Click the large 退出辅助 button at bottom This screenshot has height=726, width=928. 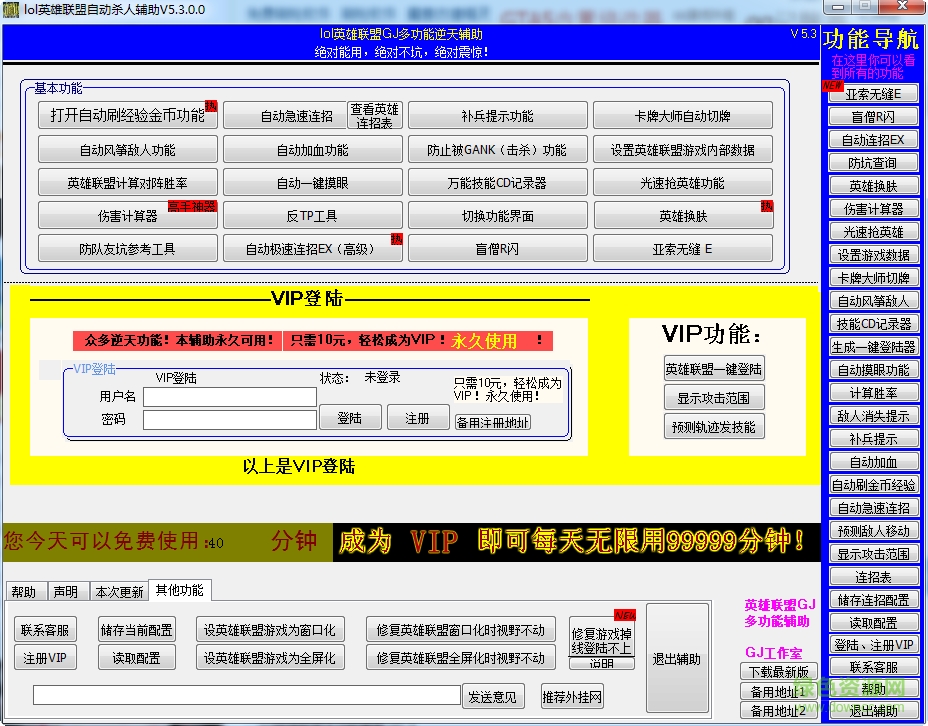coord(676,658)
